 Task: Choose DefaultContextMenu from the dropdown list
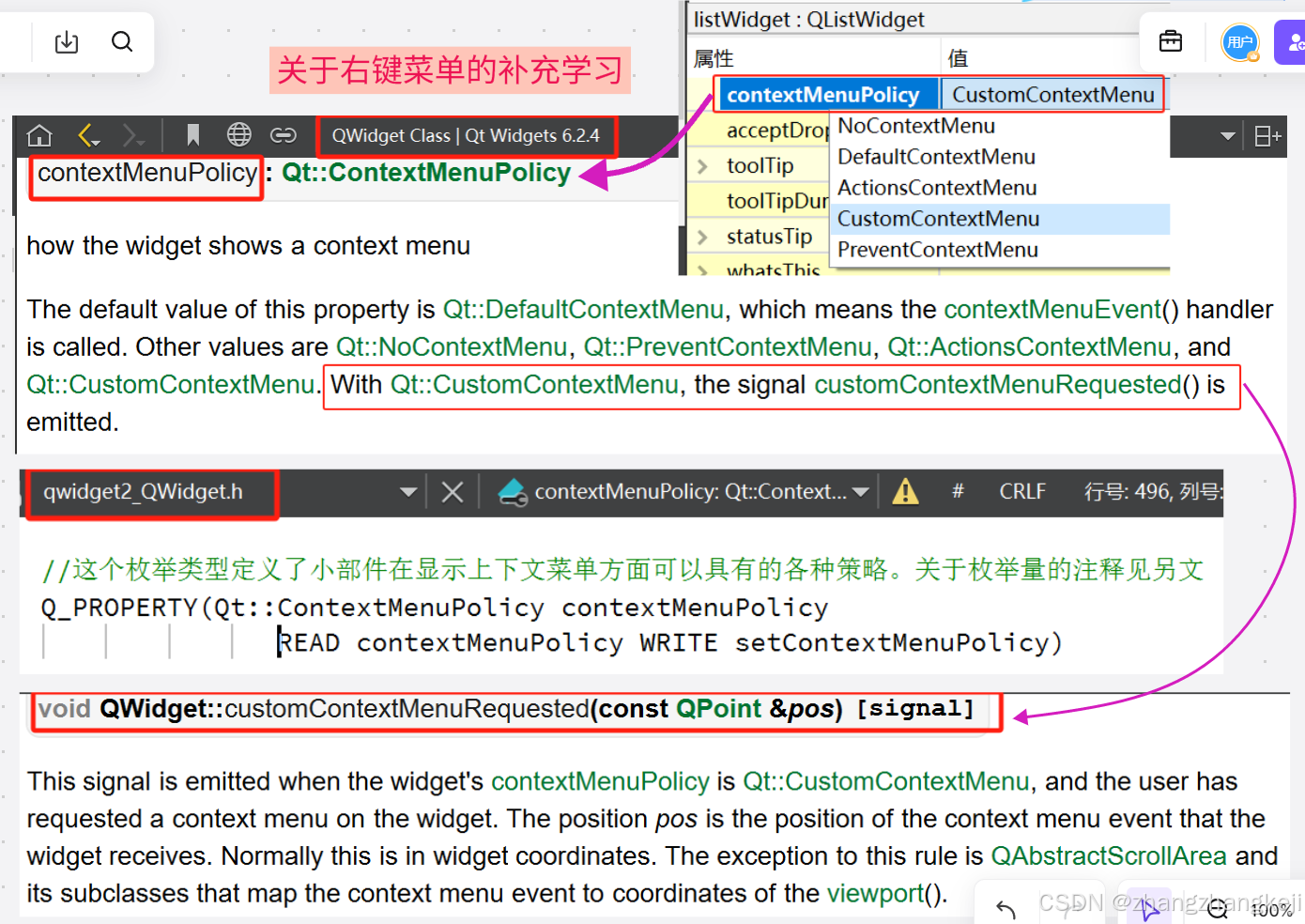936,157
